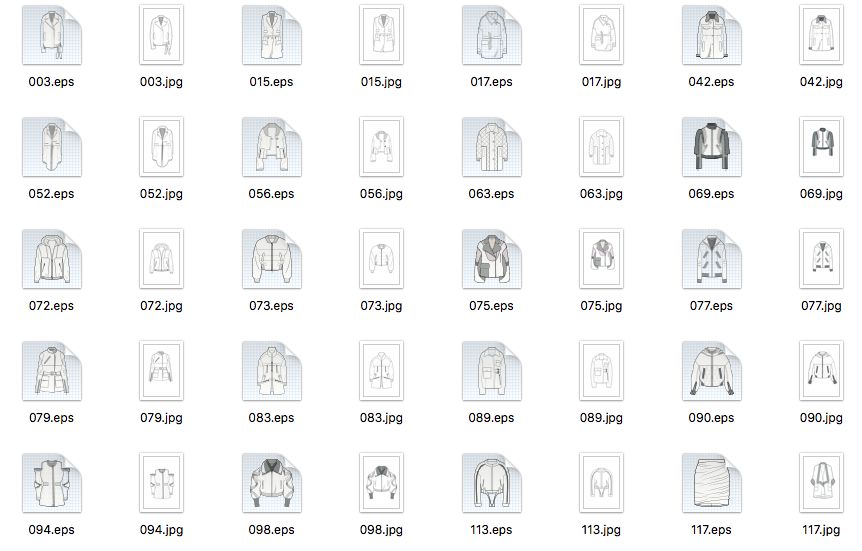This screenshot has width=862, height=551.
Task: Select the 117.jpg thumbnail
Action: point(821,483)
